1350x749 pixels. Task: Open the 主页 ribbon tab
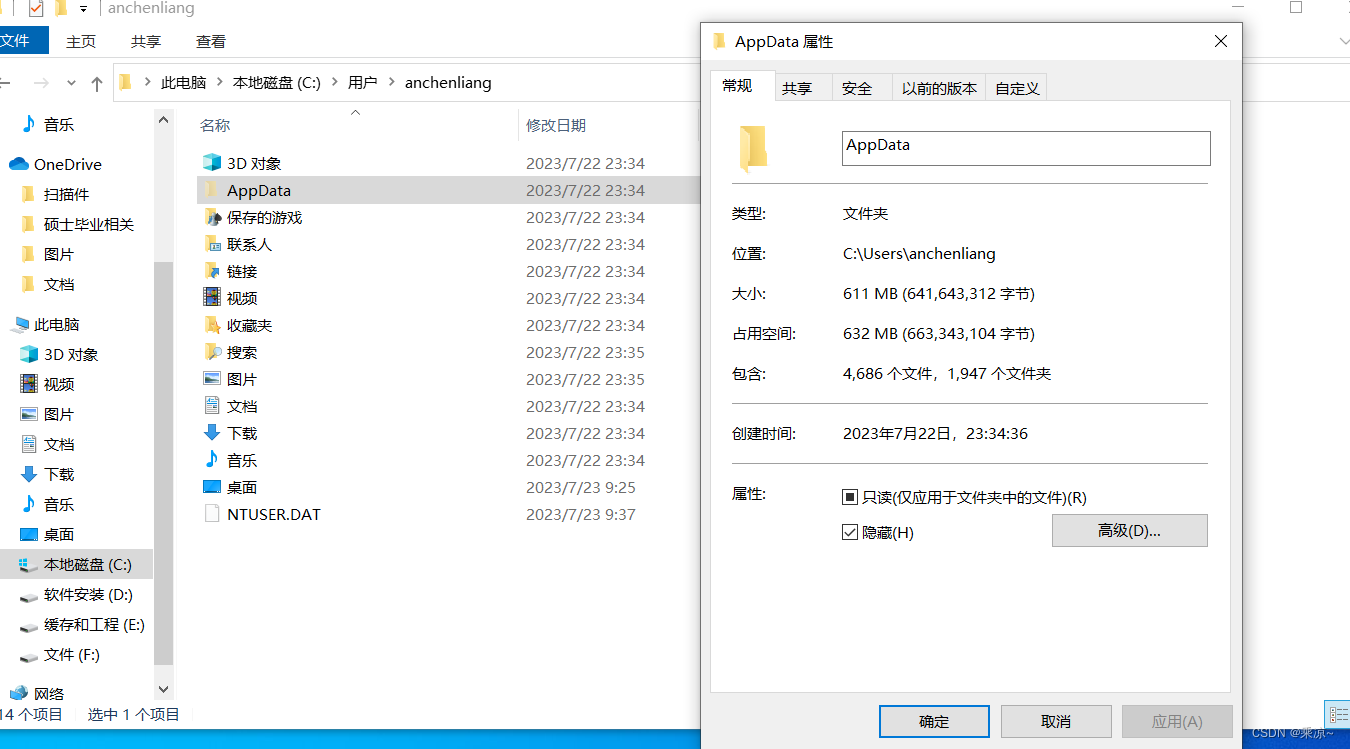coord(81,41)
